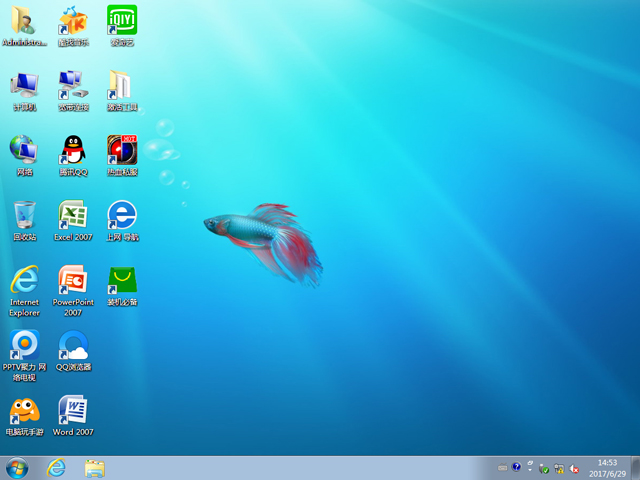The width and height of the screenshot is (640, 480).
Task: Launch Internet Explorer from the taskbar
Action: point(57,468)
